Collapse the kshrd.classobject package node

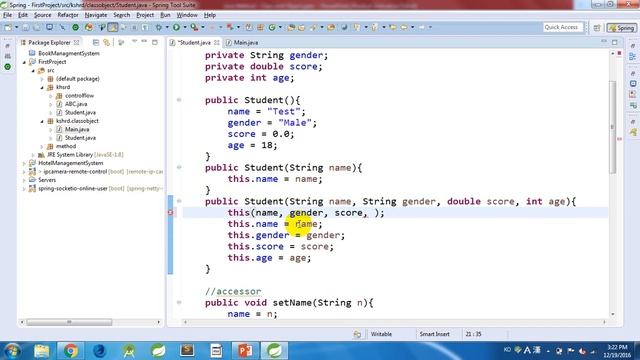42,121
